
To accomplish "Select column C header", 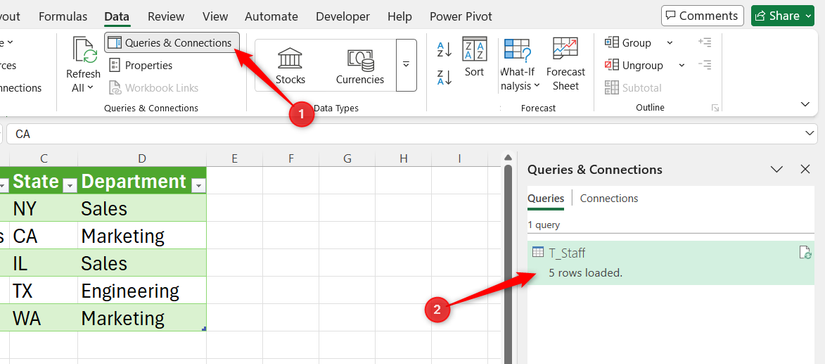I will [44, 158].
